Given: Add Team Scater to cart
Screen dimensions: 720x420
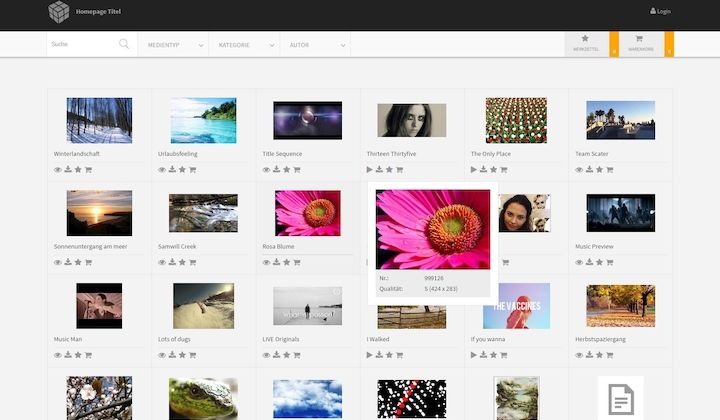Looking at the screenshot, I should point(608,170).
